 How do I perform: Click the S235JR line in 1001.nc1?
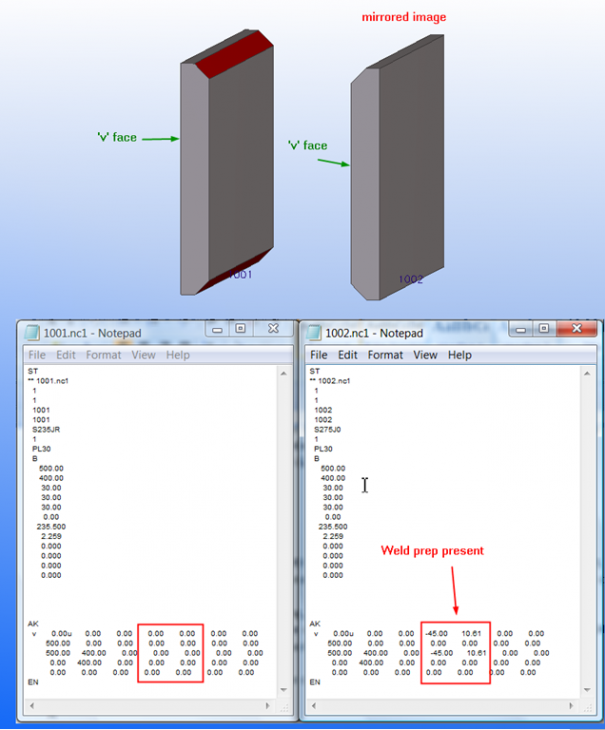click(46, 429)
